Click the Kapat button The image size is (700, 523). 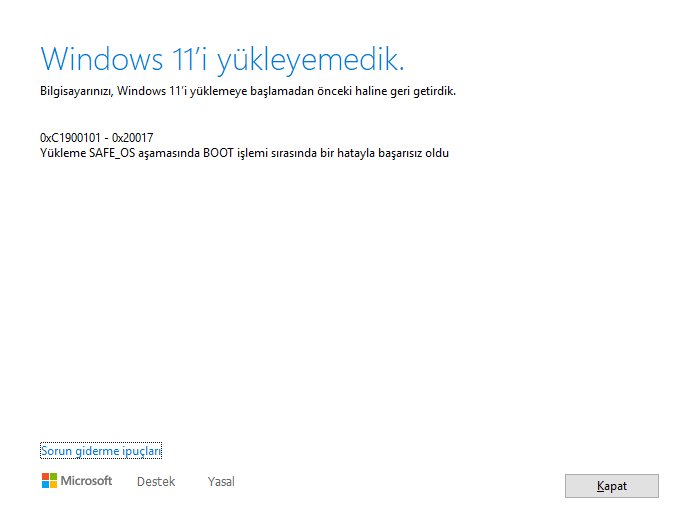point(612,486)
